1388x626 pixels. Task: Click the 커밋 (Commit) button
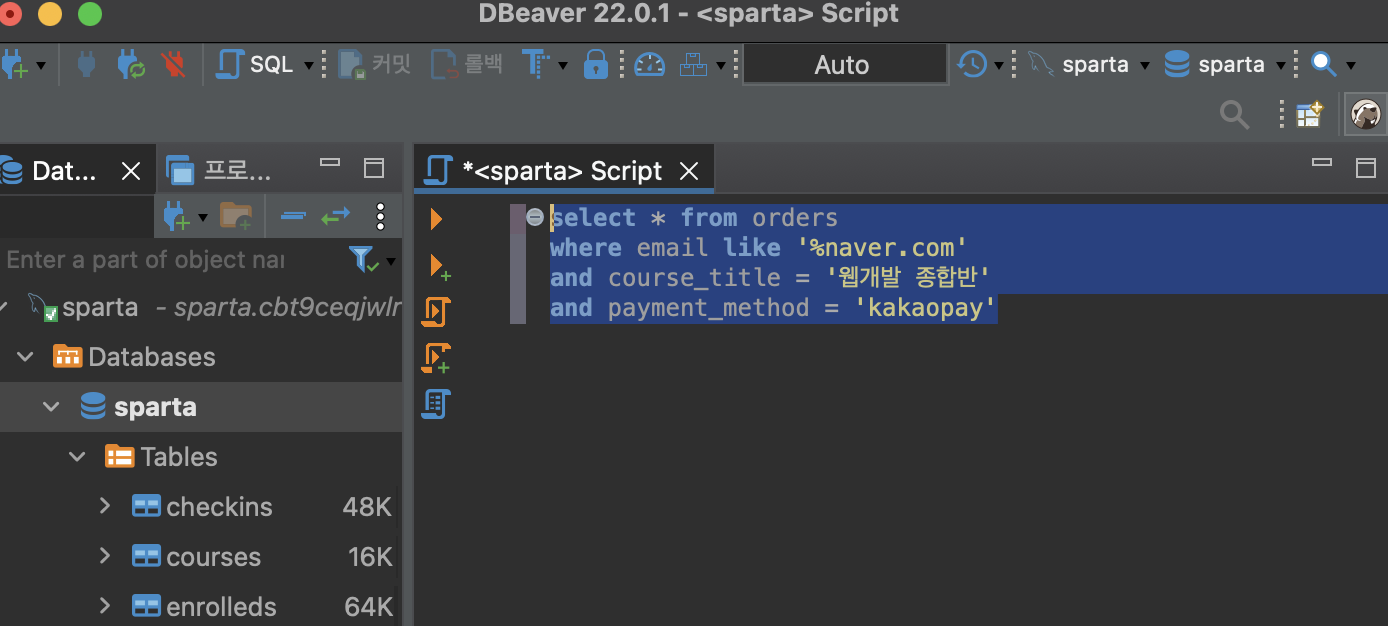tap(375, 65)
